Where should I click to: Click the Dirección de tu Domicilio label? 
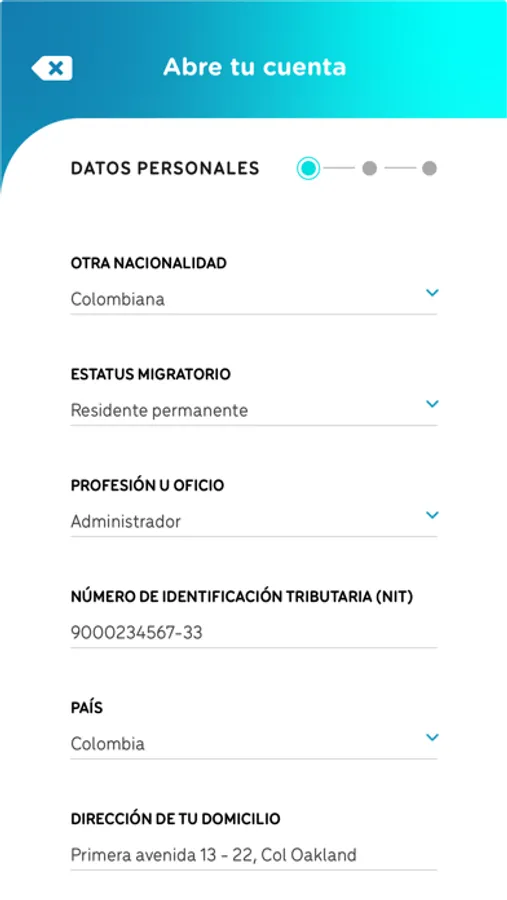coord(176,819)
